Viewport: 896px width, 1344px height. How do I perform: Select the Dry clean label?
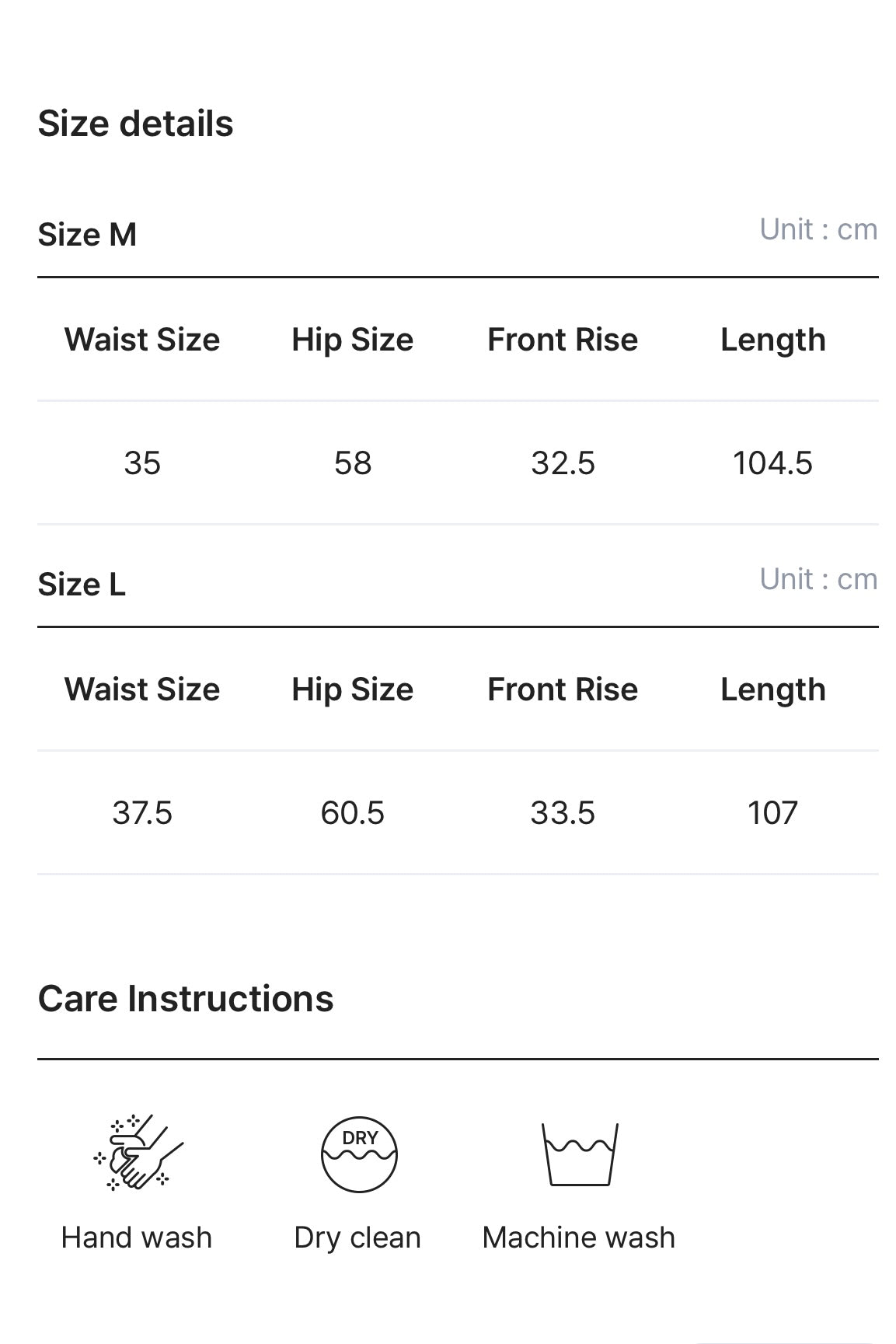[x=357, y=1238]
